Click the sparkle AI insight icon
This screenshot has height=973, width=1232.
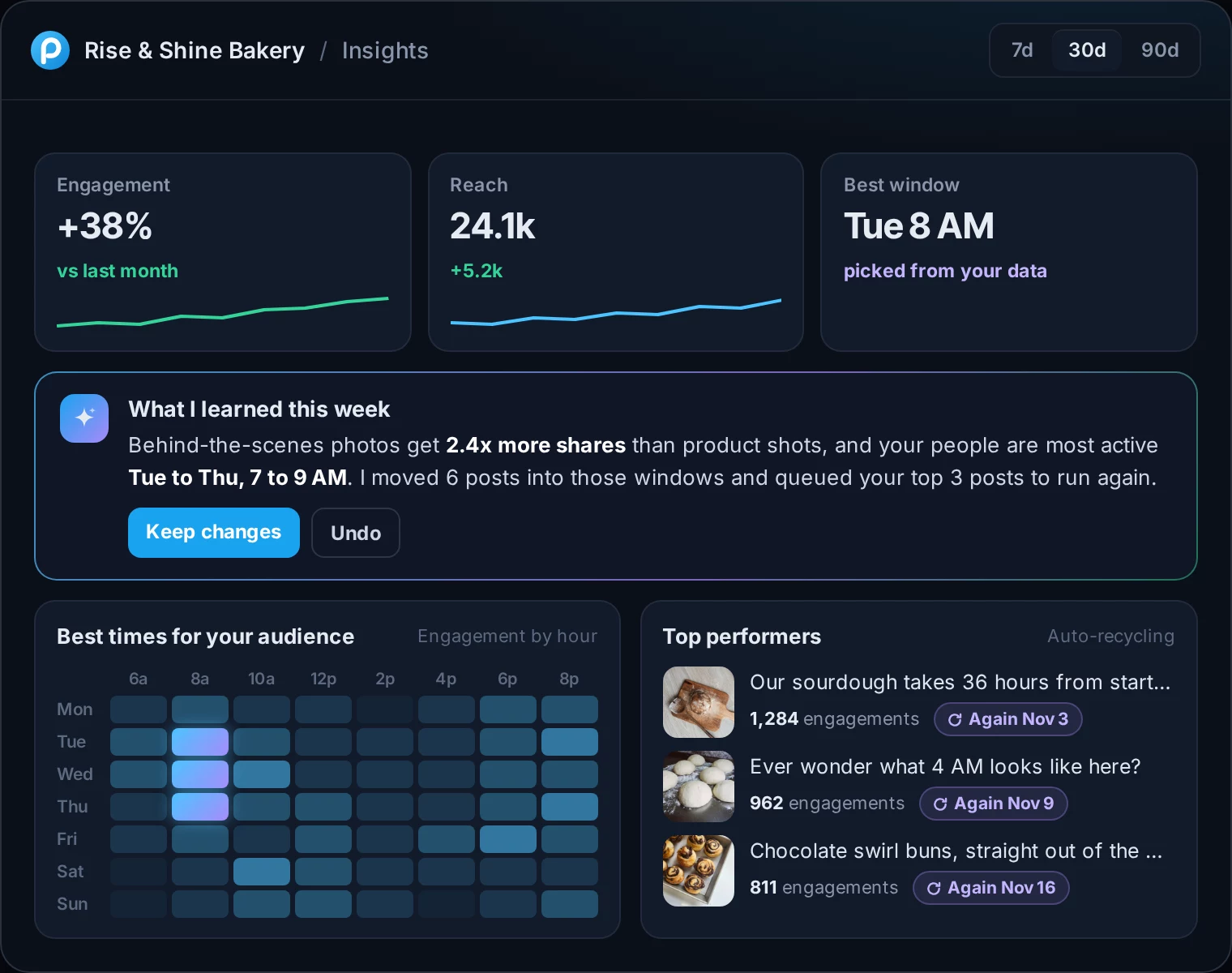(84, 418)
